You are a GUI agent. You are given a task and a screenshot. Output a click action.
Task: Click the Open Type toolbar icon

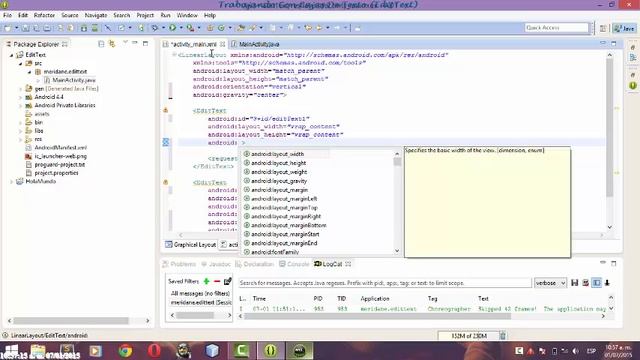coord(241,28)
